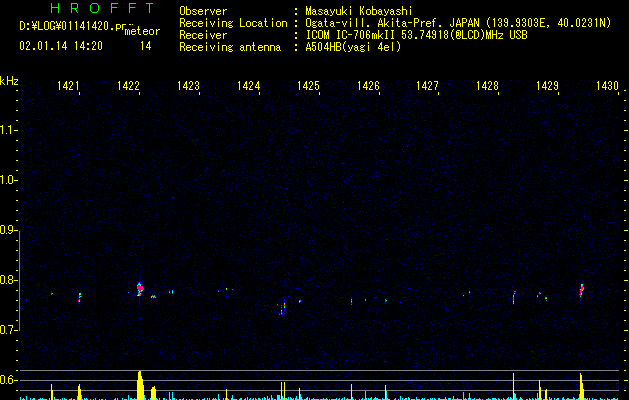Click the 0.9 kHz frequency label
The height and width of the screenshot is (400, 629).
pyautogui.click(x=8, y=230)
